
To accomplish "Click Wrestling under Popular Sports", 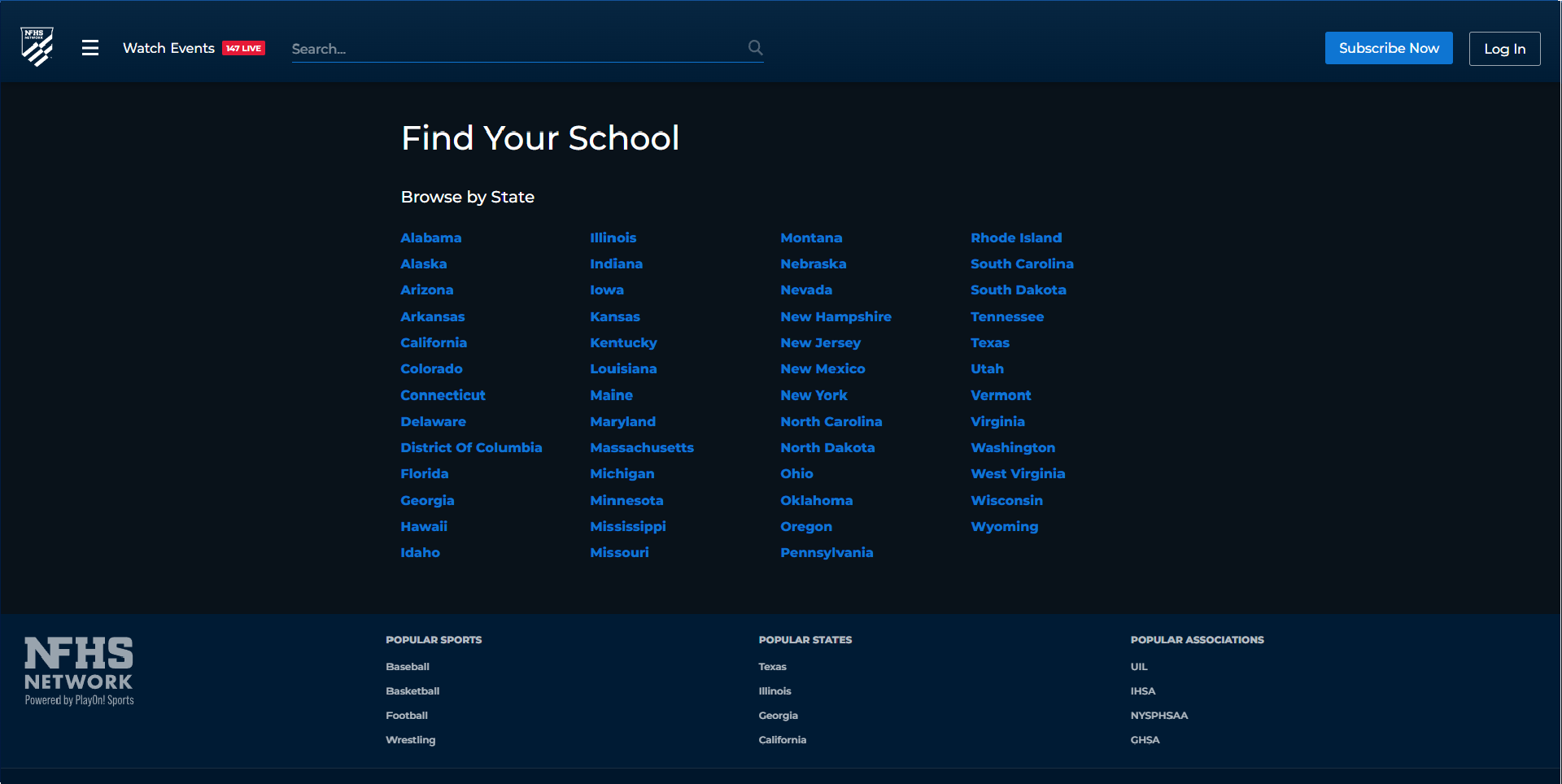I will 410,740.
